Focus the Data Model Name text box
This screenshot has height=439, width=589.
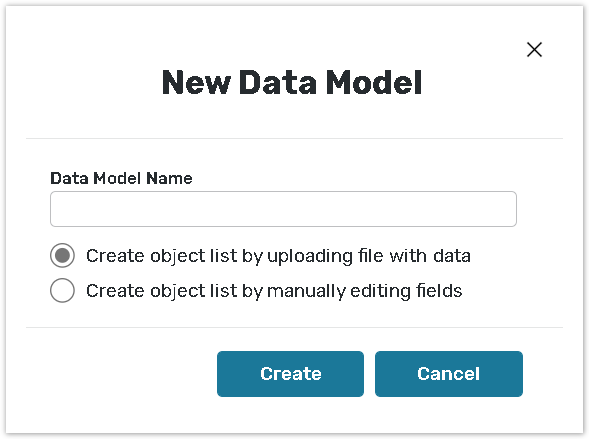283,209
